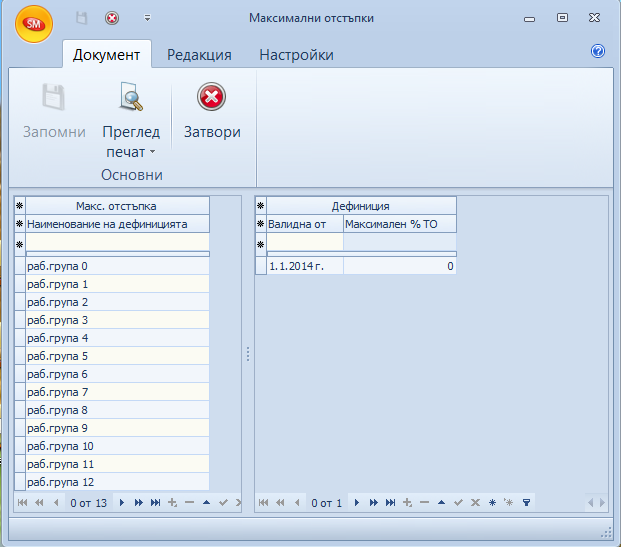Cancel edit with X in Дефиниция navigator
Image resolution: width=621 pixels, height=547 pixels.
[475, 503]
